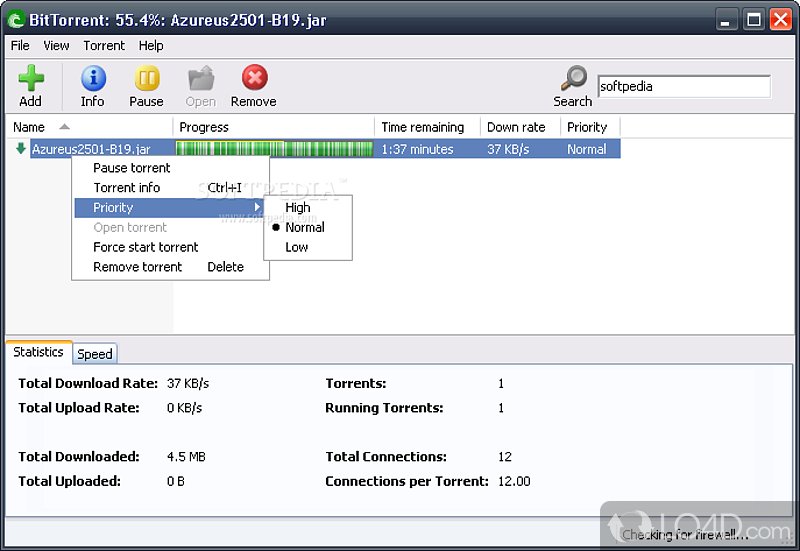This screenshot has width=800, height=551.
Task: Open the File menu
Action: click(20, 45)
